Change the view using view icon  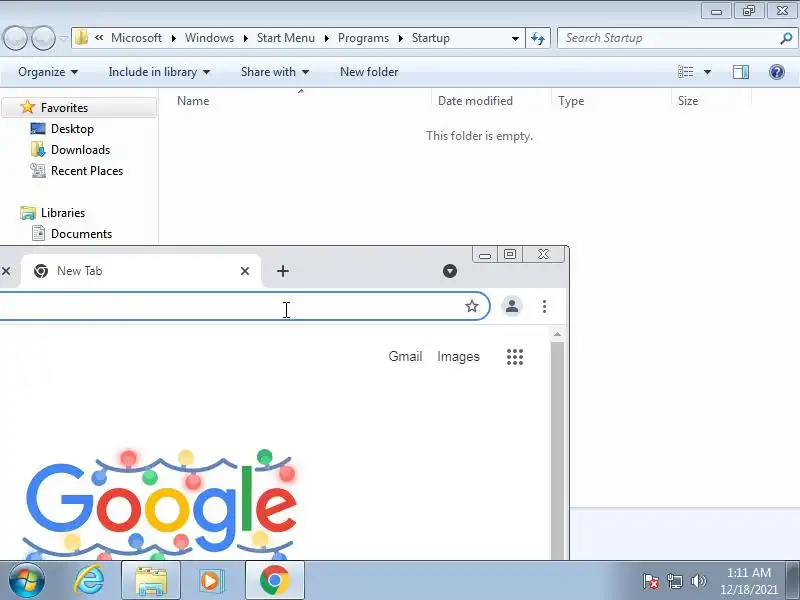point(685,72)
